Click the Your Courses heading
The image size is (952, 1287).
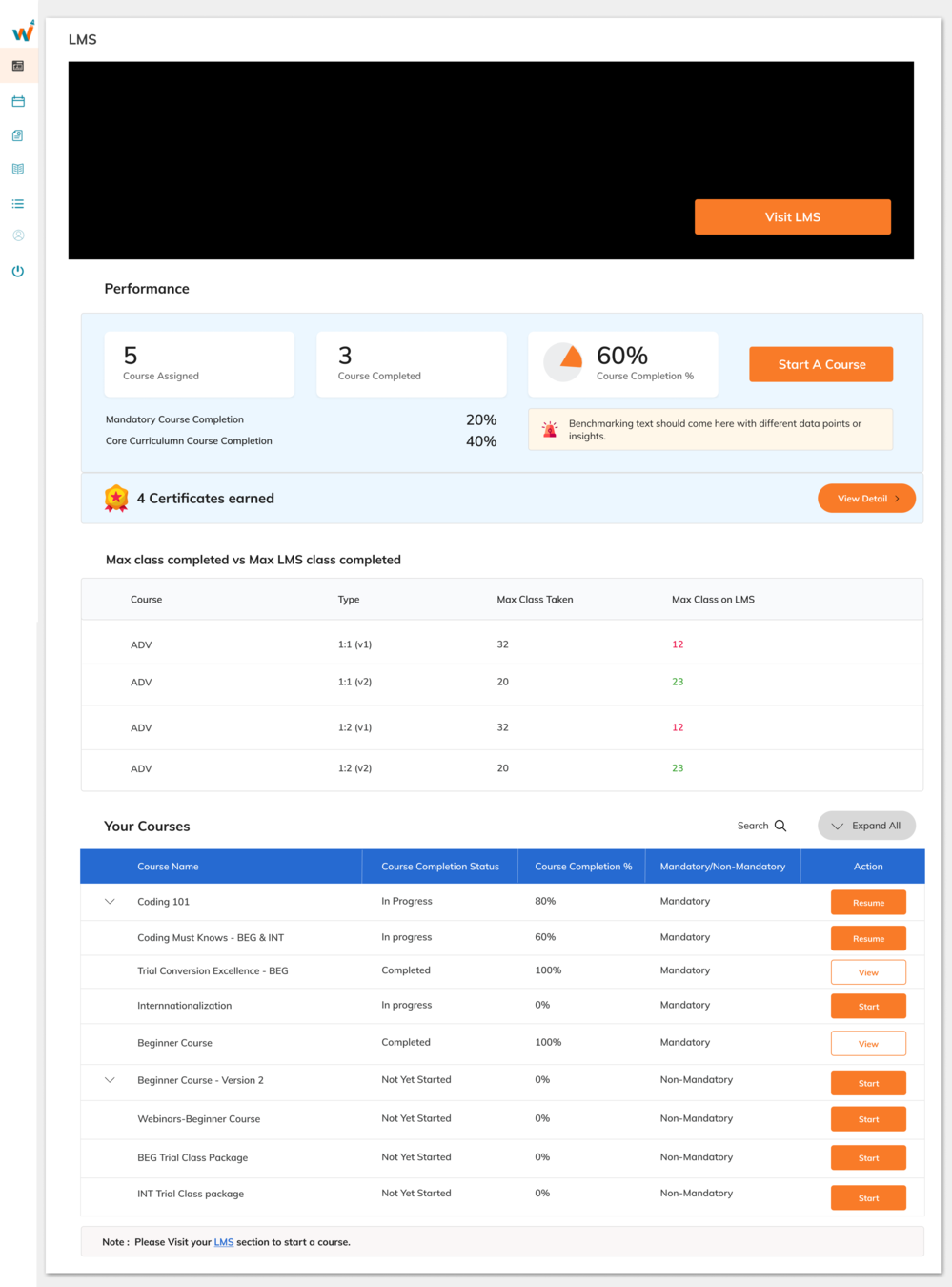(147, 827)
